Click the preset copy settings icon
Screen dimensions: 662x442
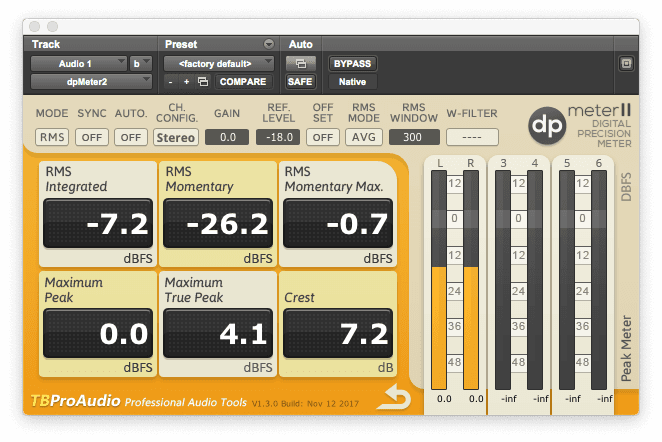[x=203, y=81]
